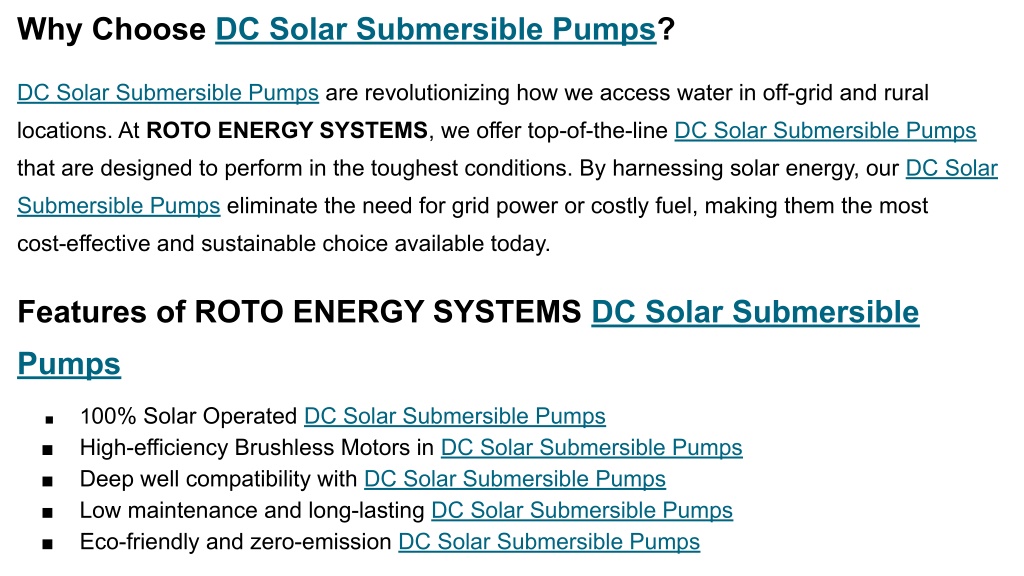This screenshot has width=1024, height=576.
Task: Follow link after "Brushless Motors in"
Action: 592,447
